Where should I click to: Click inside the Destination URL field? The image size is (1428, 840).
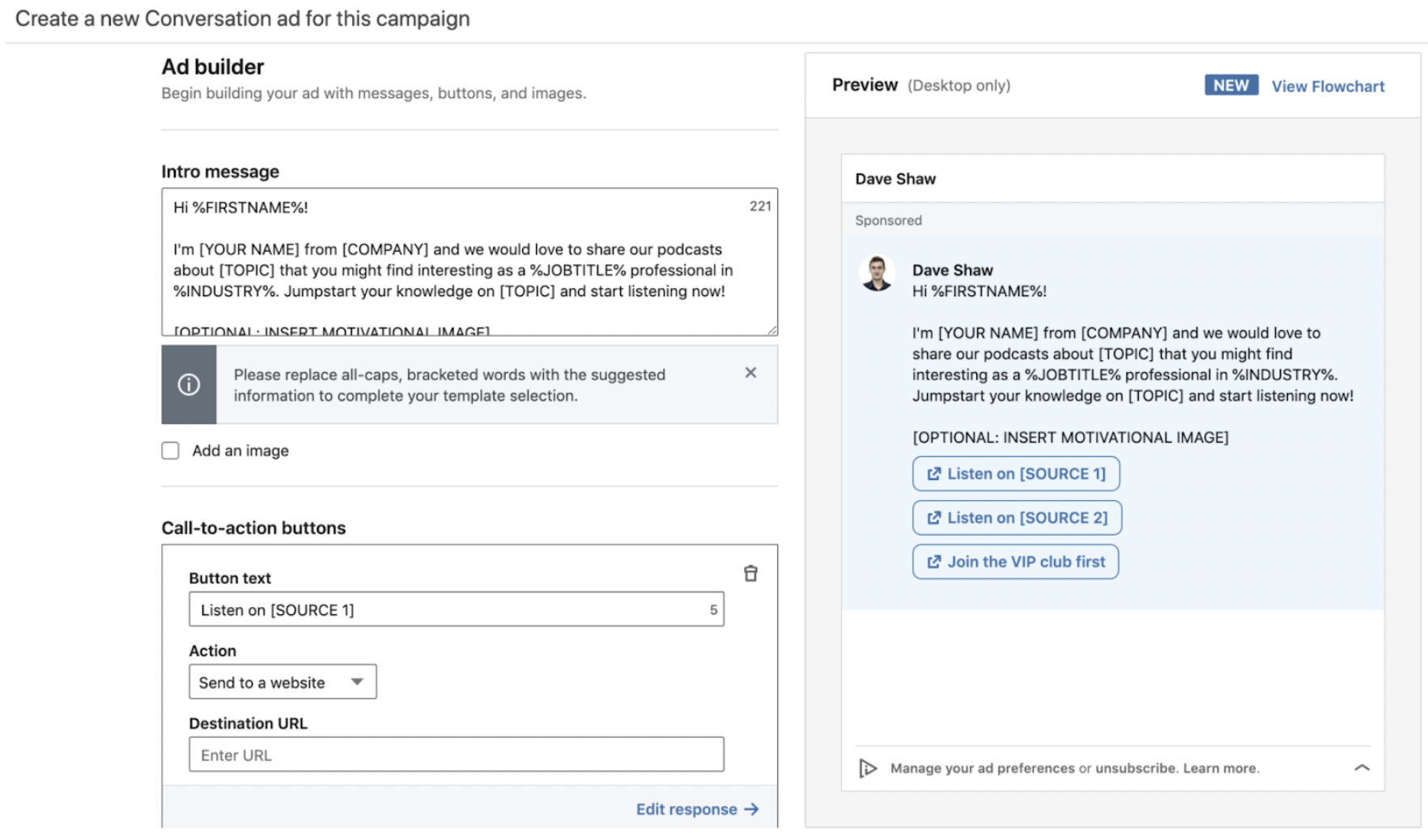pyautogui.click(x=456, y=754)
